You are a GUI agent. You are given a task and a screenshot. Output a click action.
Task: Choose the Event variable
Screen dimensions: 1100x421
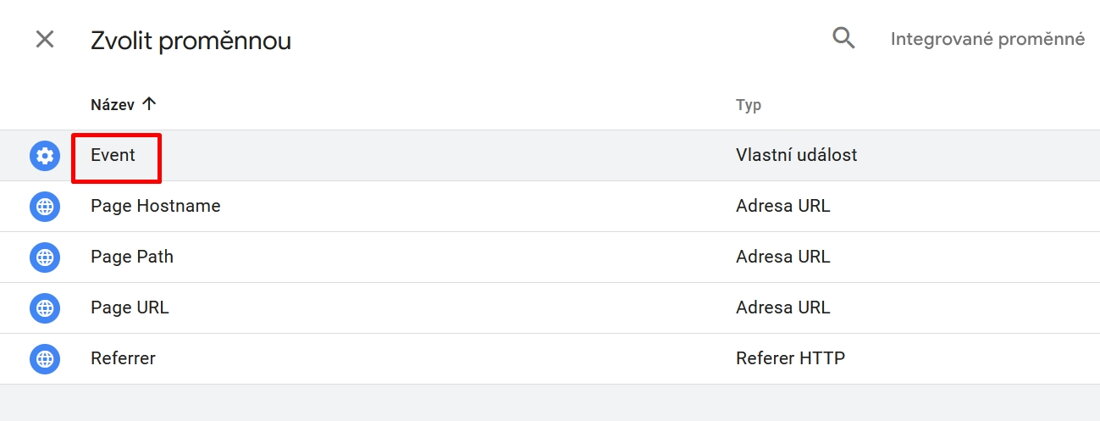113,155
